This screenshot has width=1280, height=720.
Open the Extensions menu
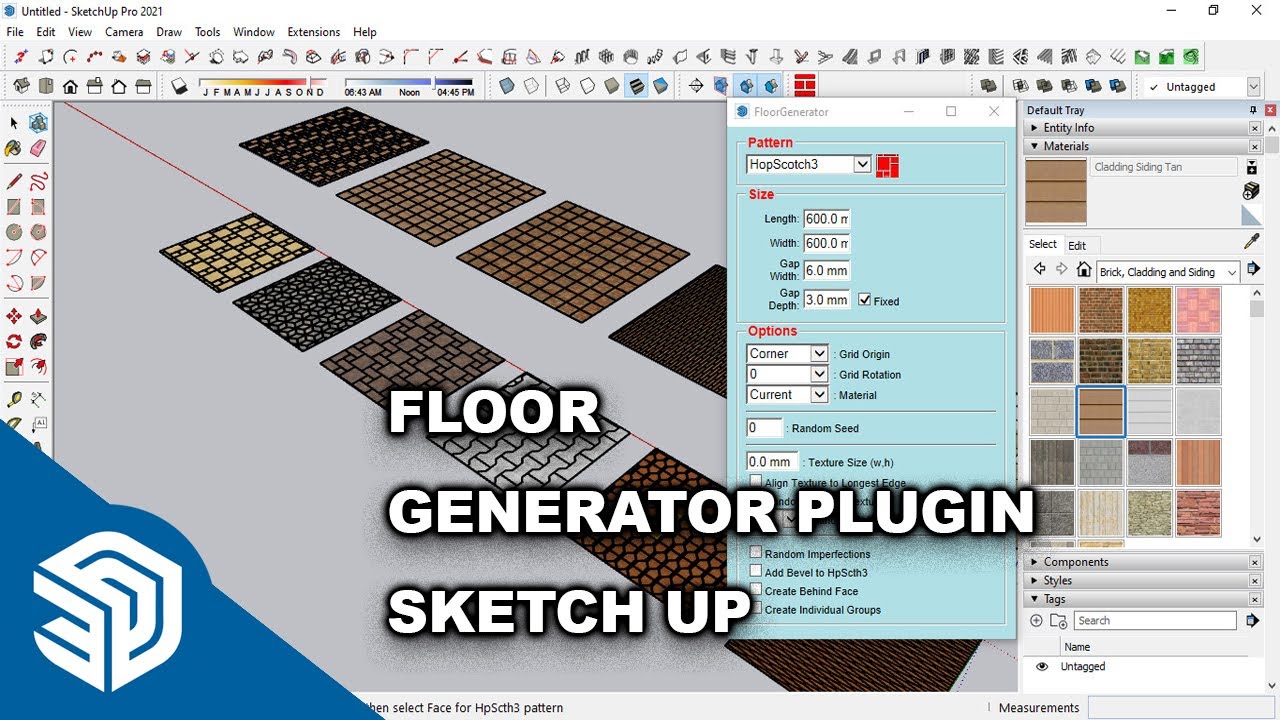(x=314, y=32)
